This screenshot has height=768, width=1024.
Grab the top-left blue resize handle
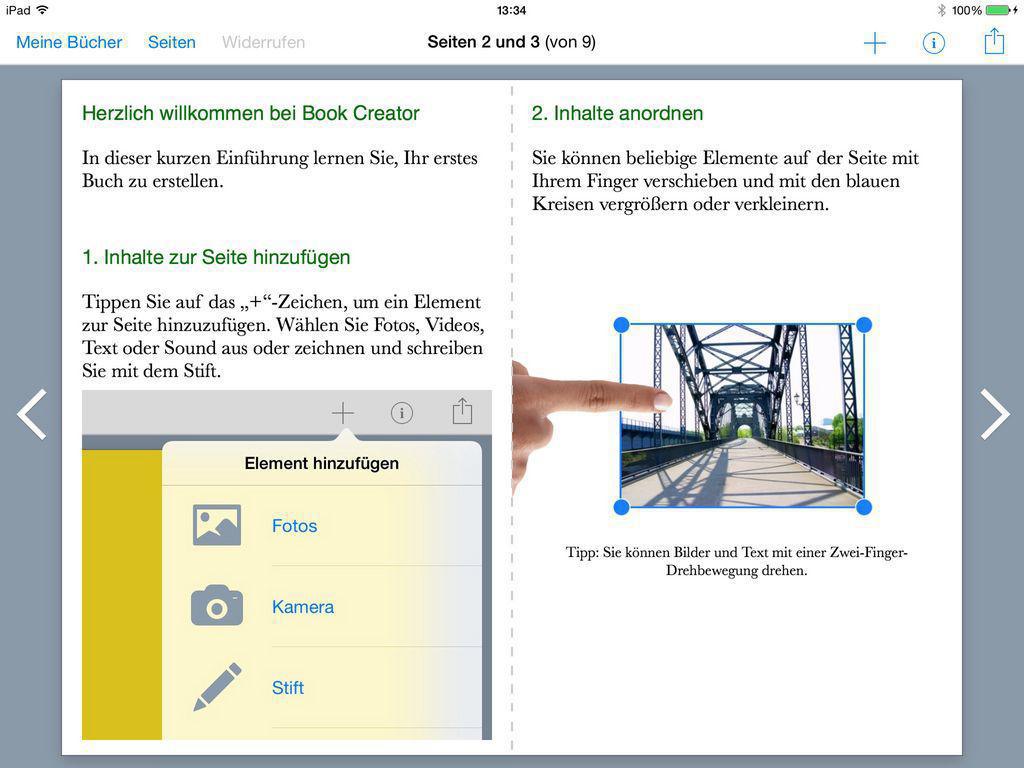622,323
